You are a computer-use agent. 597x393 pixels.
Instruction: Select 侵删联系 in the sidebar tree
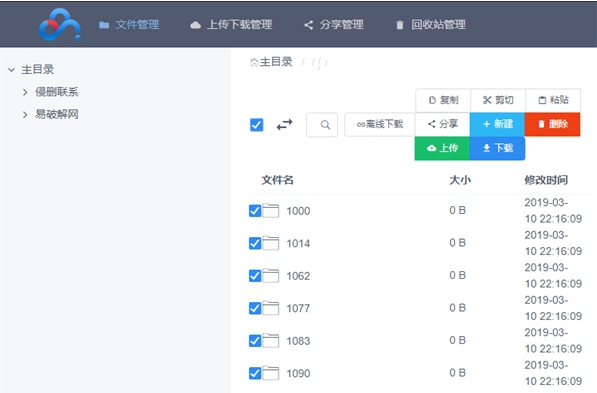(57, 92)
